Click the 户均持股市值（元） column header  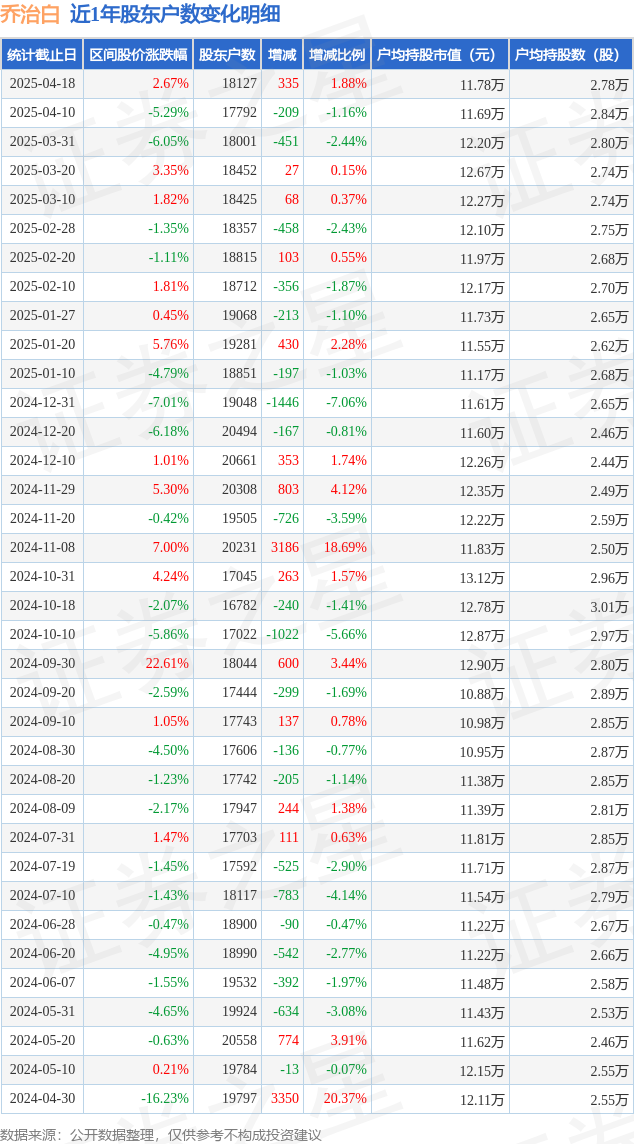click(x=440, y=55)
